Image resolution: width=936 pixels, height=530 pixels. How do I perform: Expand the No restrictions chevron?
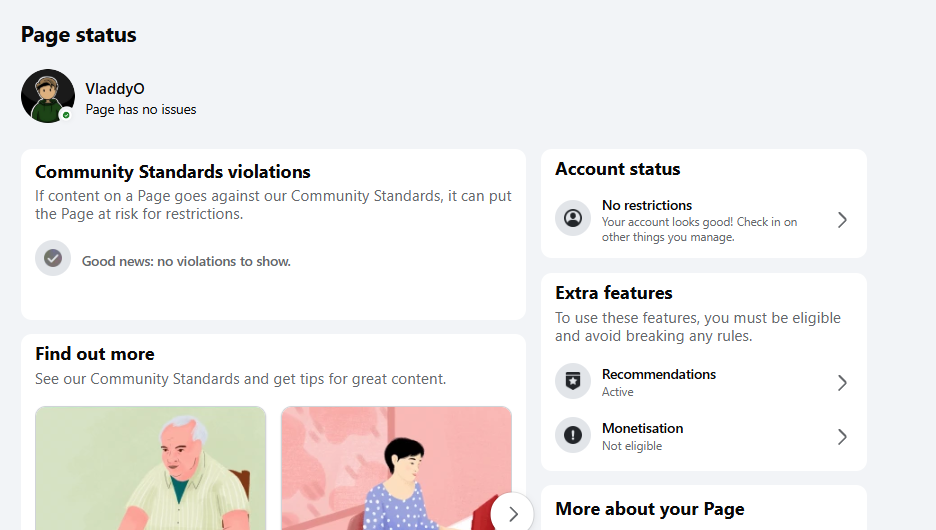click(x=842, y=220)
